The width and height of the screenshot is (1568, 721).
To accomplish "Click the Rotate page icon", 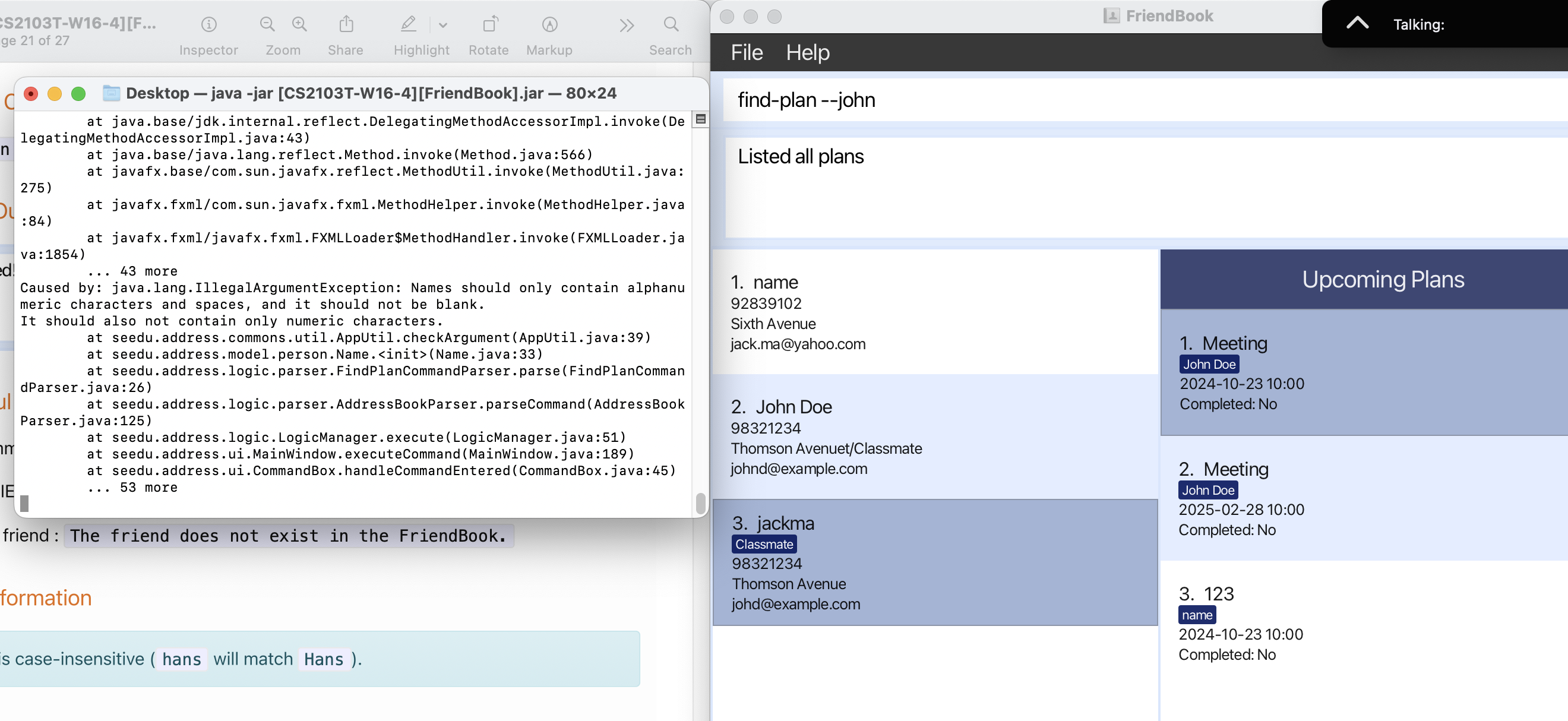I will (489, 24).
